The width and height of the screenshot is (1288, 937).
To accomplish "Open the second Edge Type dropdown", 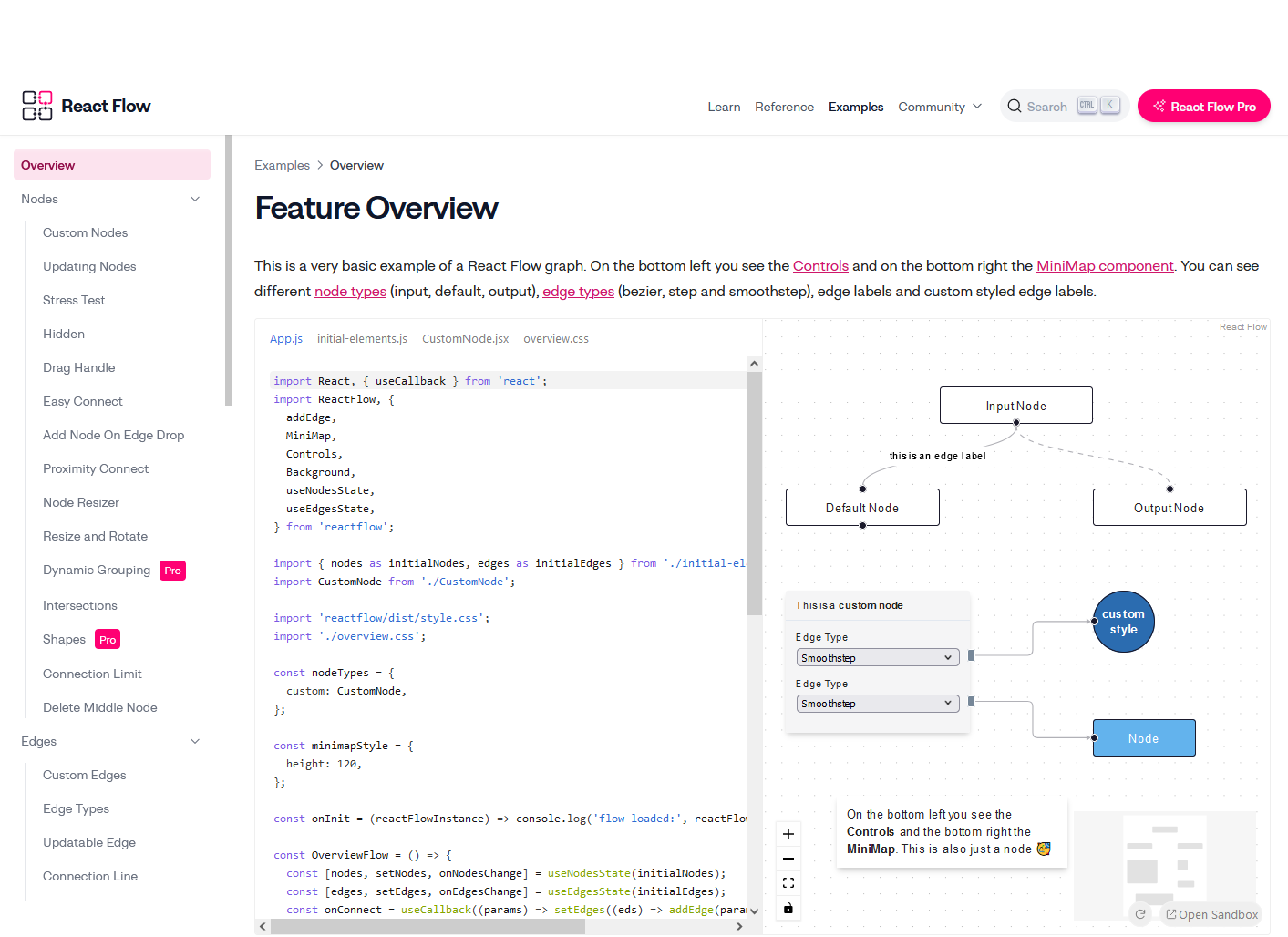I will tap(877, 704).
